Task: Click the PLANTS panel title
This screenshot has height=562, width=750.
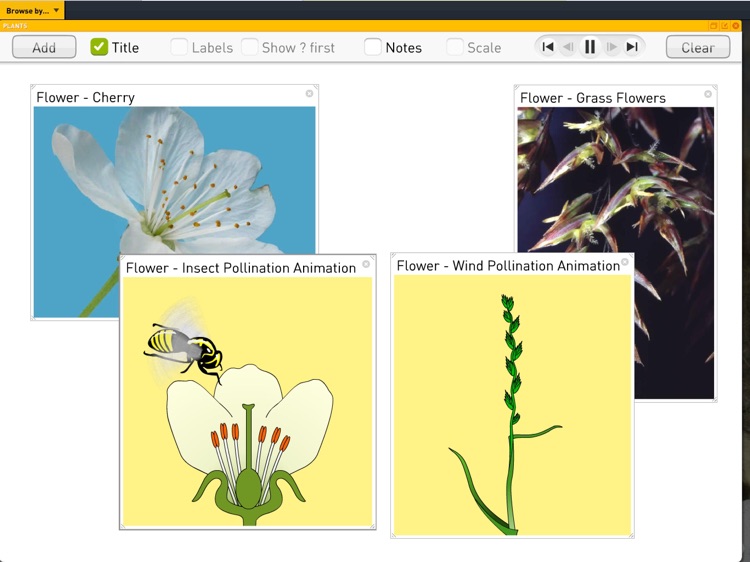Action: click(15, 26)
